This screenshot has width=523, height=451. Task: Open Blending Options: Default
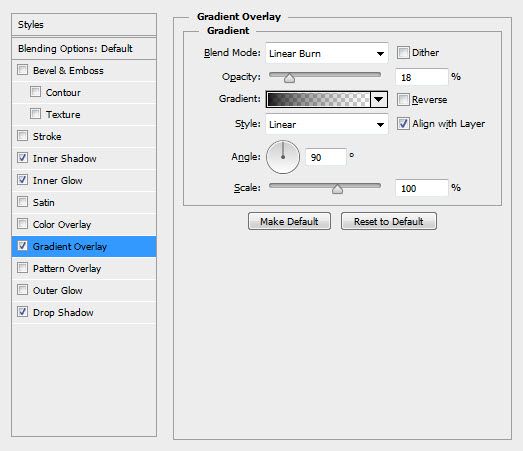[x=84, y=49]
